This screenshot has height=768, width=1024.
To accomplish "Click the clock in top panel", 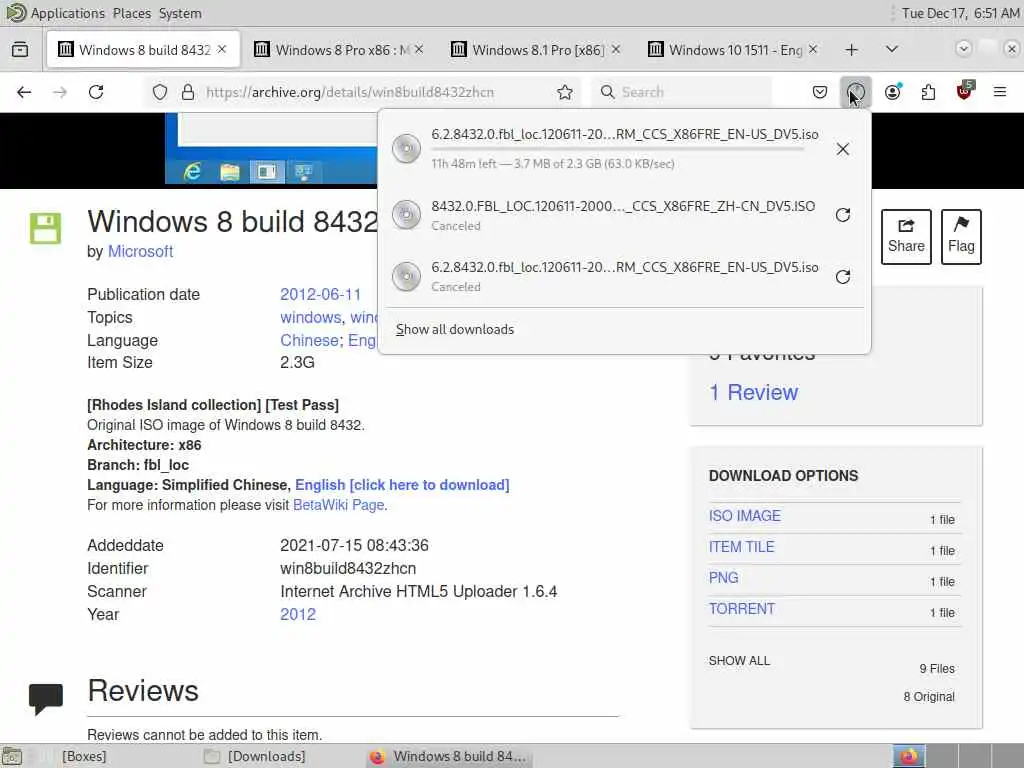I will tap(960, 13).
